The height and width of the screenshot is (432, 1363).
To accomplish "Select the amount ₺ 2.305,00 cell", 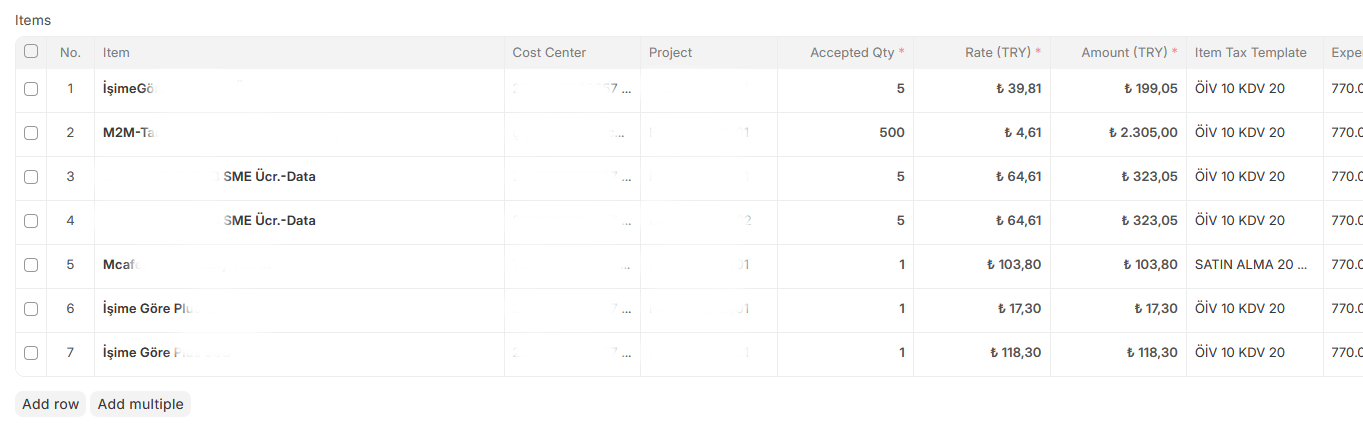I will click(1118, 133).
